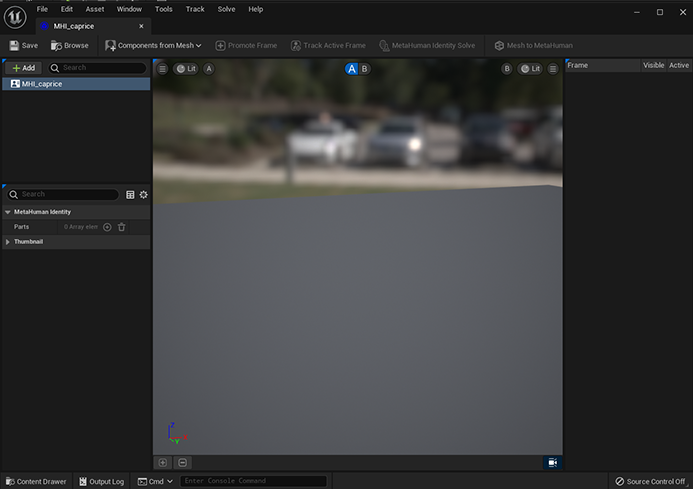The height and width of the screenshot is (489, 693).
Task: Open the Components from Mesh dropdown
Action: pos(153,45)
